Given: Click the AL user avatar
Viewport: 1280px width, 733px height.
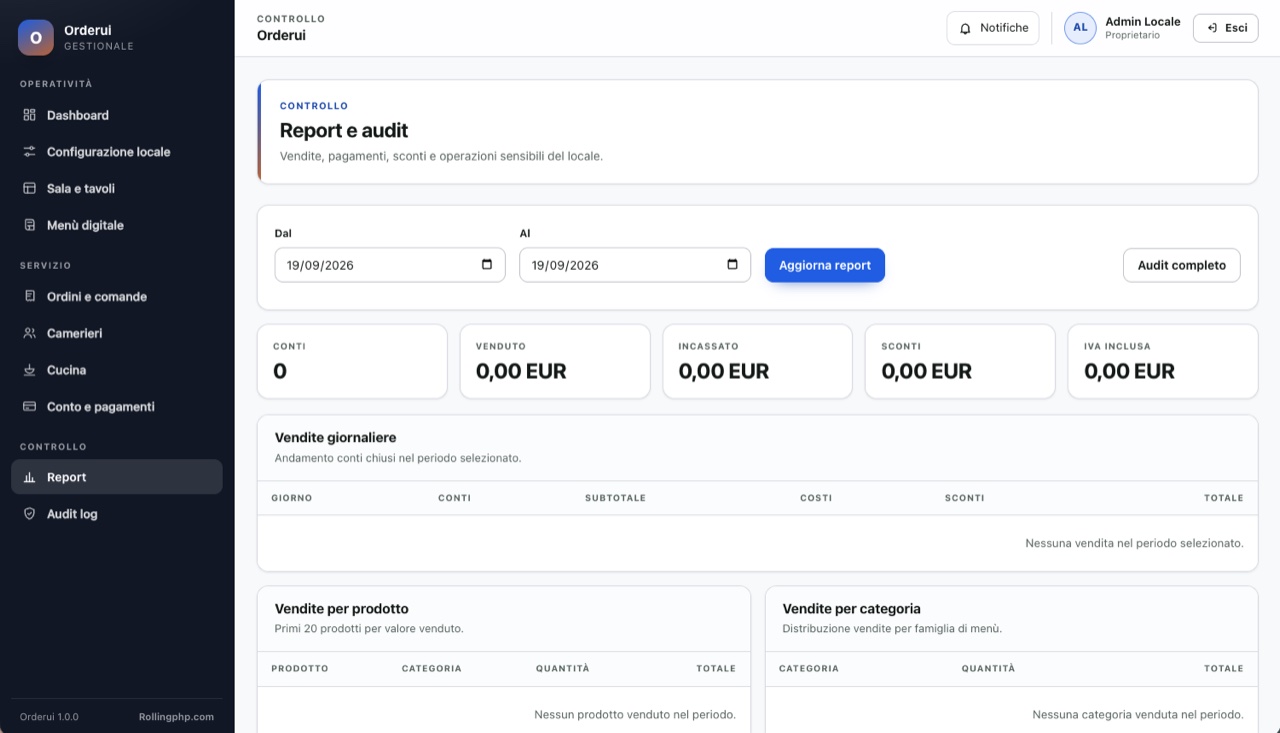Looking at the screenshot, I should click(1080, 28).
